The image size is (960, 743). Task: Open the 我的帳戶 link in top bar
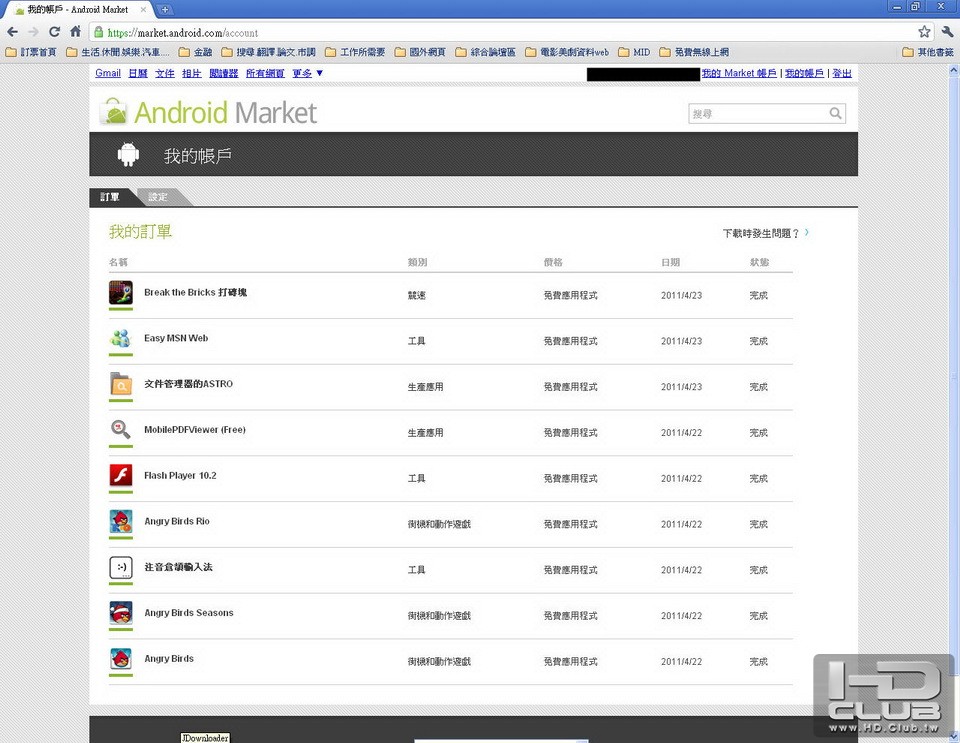(804, 73)
